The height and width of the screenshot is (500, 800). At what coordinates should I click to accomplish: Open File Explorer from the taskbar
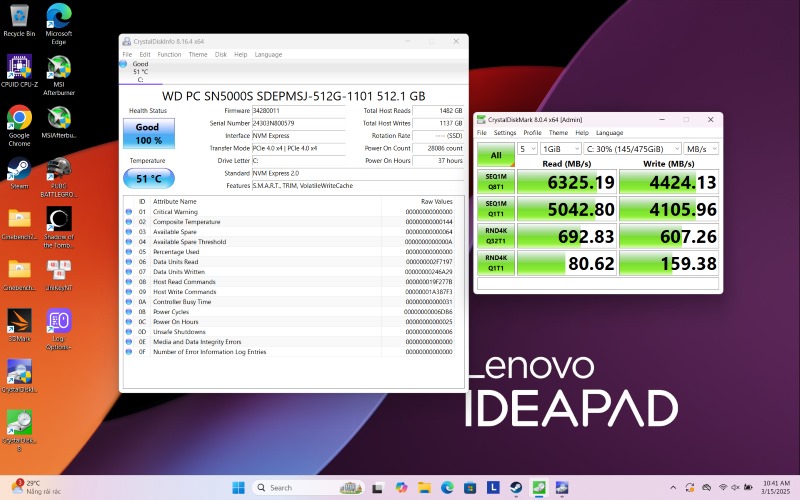[x=424, y=488]
